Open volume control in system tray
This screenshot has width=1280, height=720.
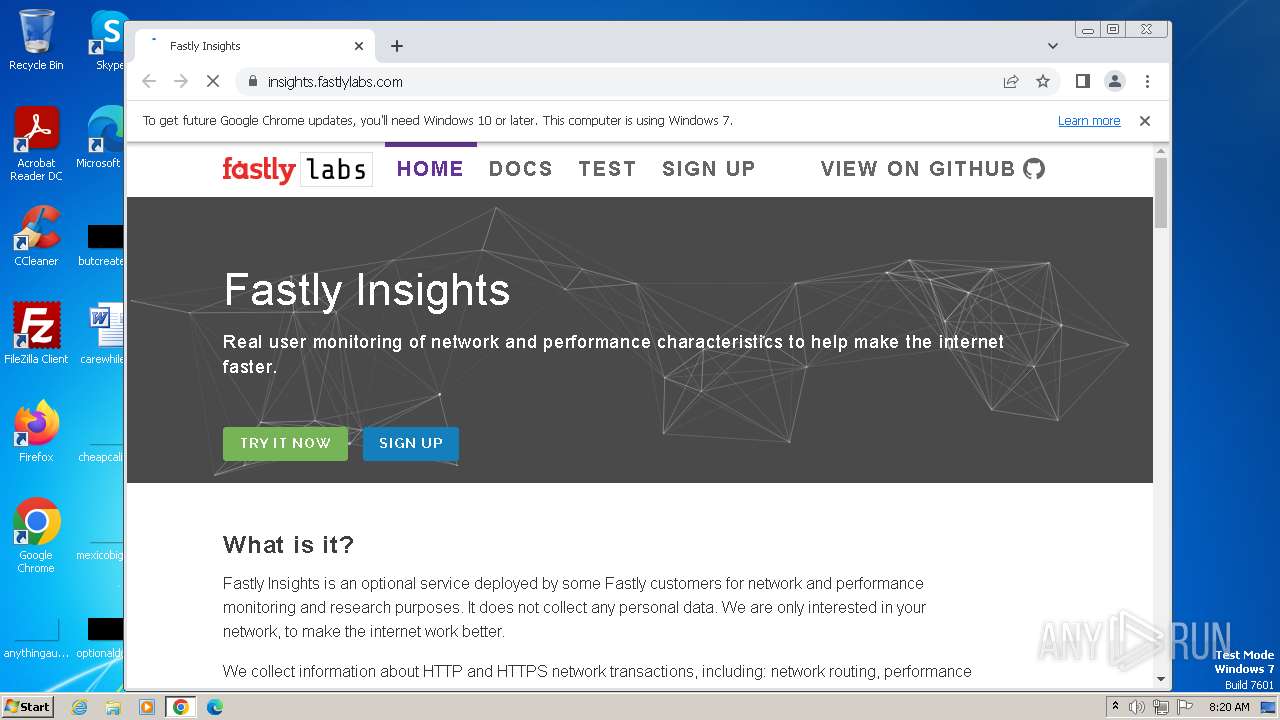1137,707
